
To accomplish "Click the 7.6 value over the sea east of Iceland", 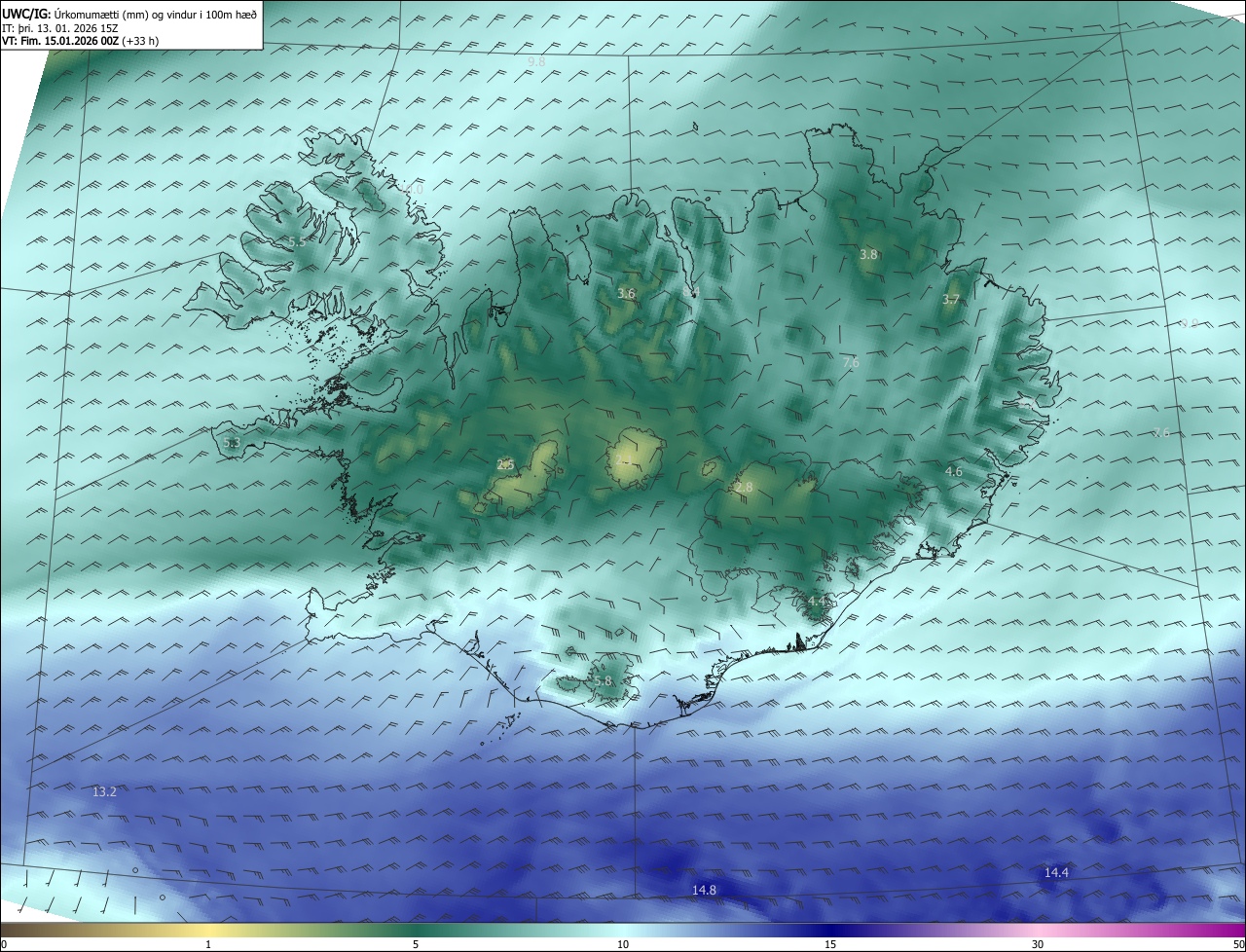I will [1160, 432].
